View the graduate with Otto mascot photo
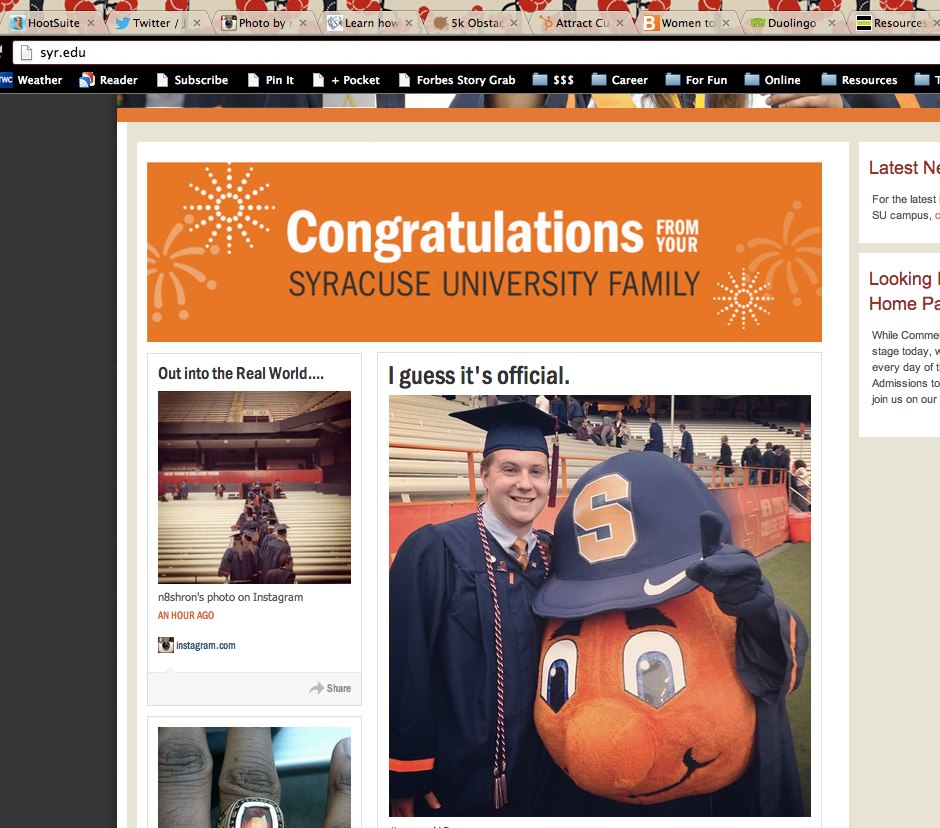The height and width of the screenshot is (828, 940). [x=599, y=606]
